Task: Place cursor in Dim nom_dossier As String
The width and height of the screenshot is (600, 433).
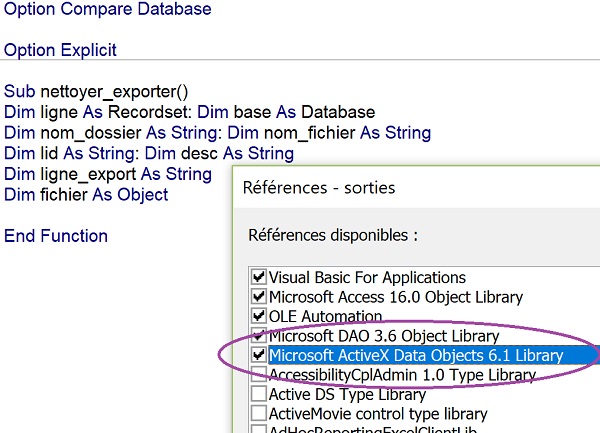Action: click(x=110, y=133)
